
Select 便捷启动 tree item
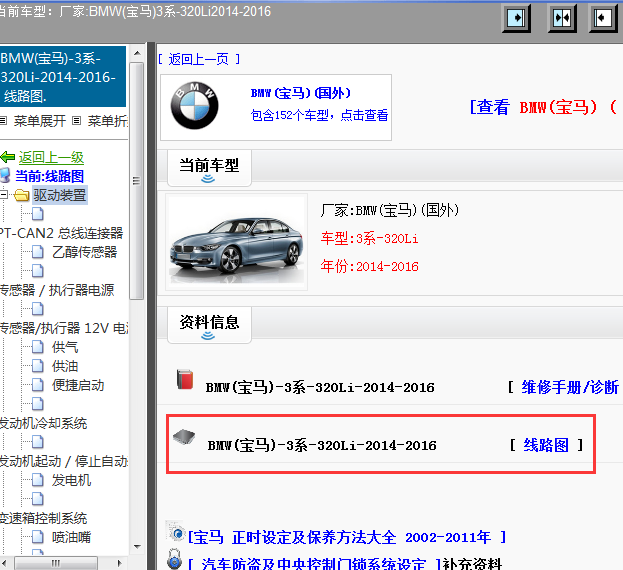78,385
